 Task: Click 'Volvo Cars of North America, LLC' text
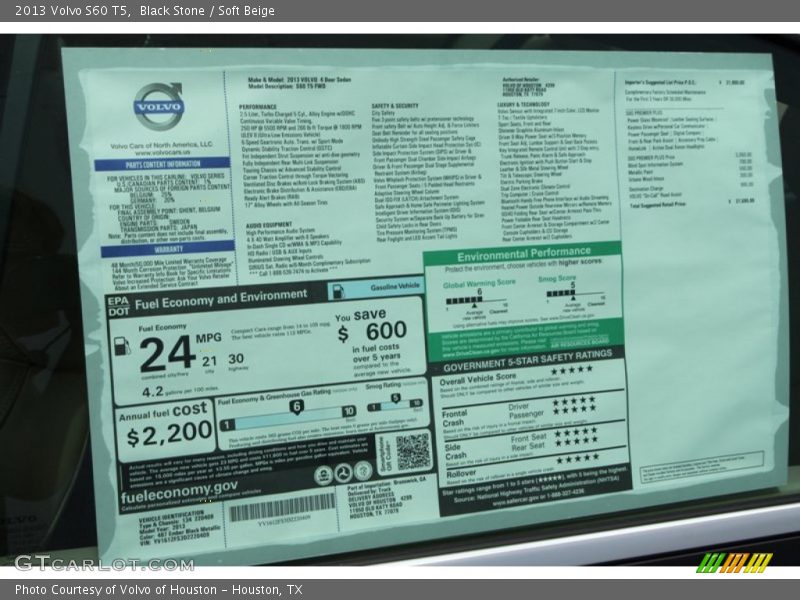coord(161,145)
